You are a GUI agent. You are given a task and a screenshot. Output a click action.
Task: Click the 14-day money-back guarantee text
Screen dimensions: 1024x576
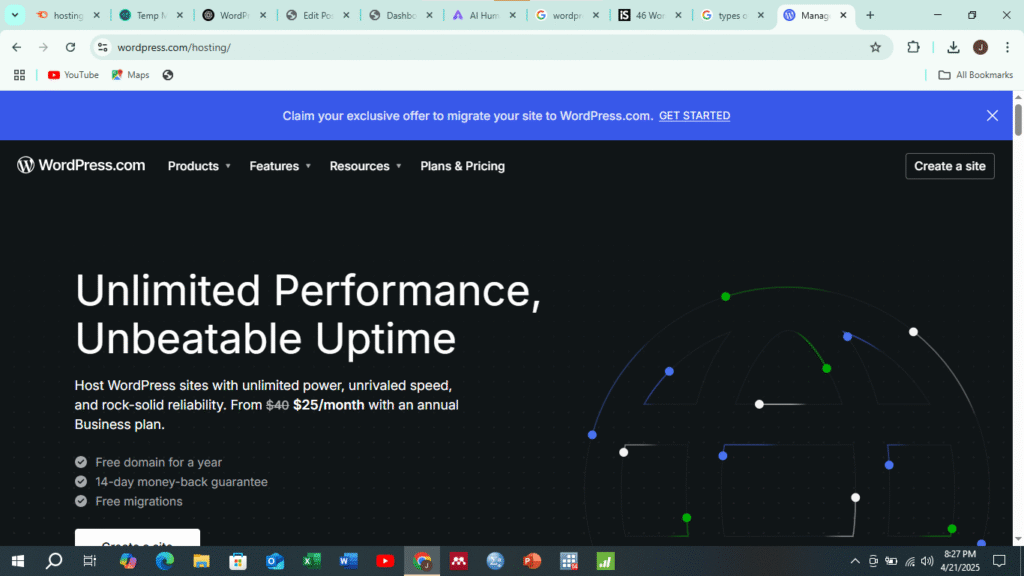(x=182, y=482)
